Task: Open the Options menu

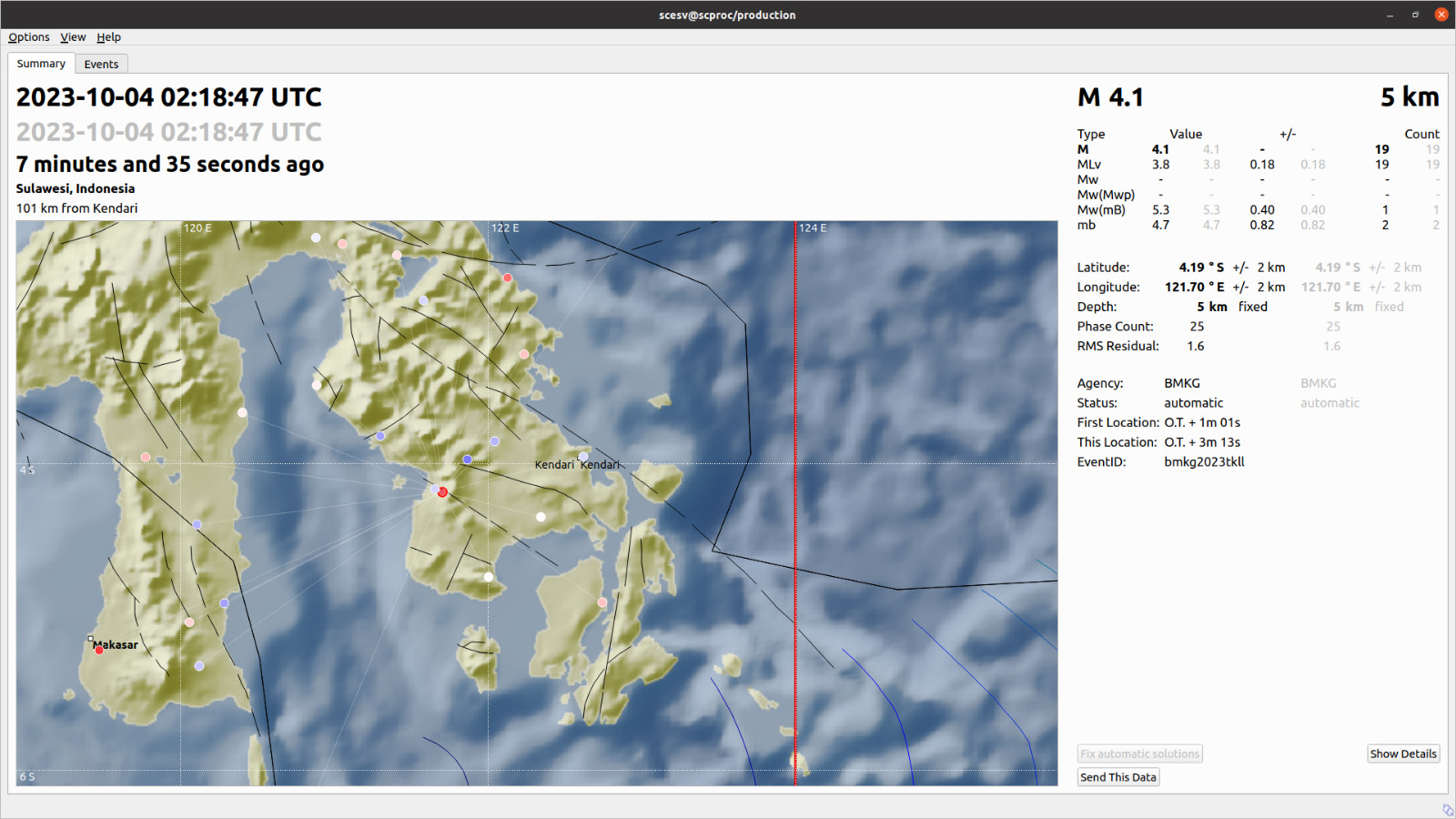Action: click(29, 37)
